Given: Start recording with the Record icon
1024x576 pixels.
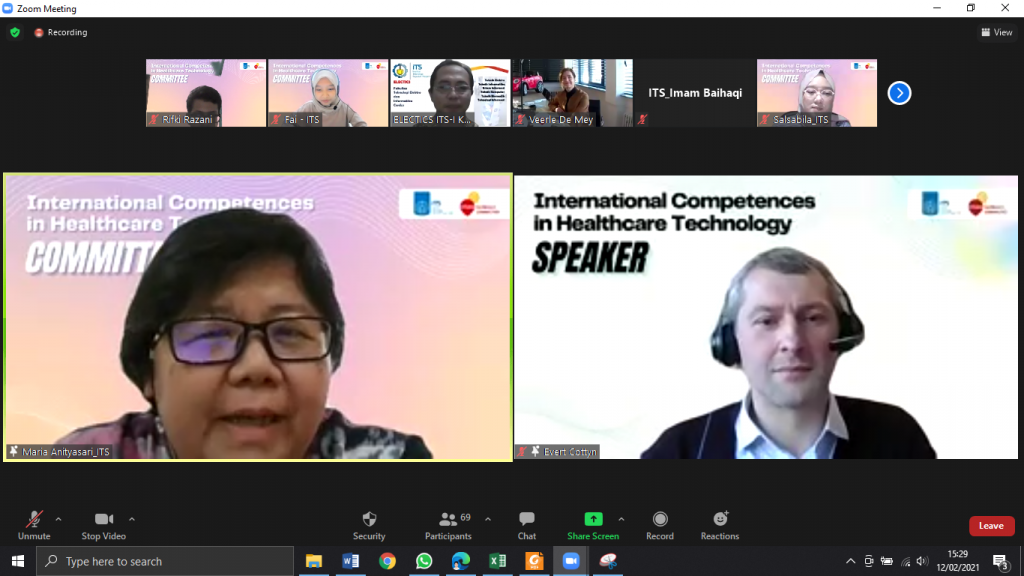Looking at the screenshot, I should tap(660, 519).
